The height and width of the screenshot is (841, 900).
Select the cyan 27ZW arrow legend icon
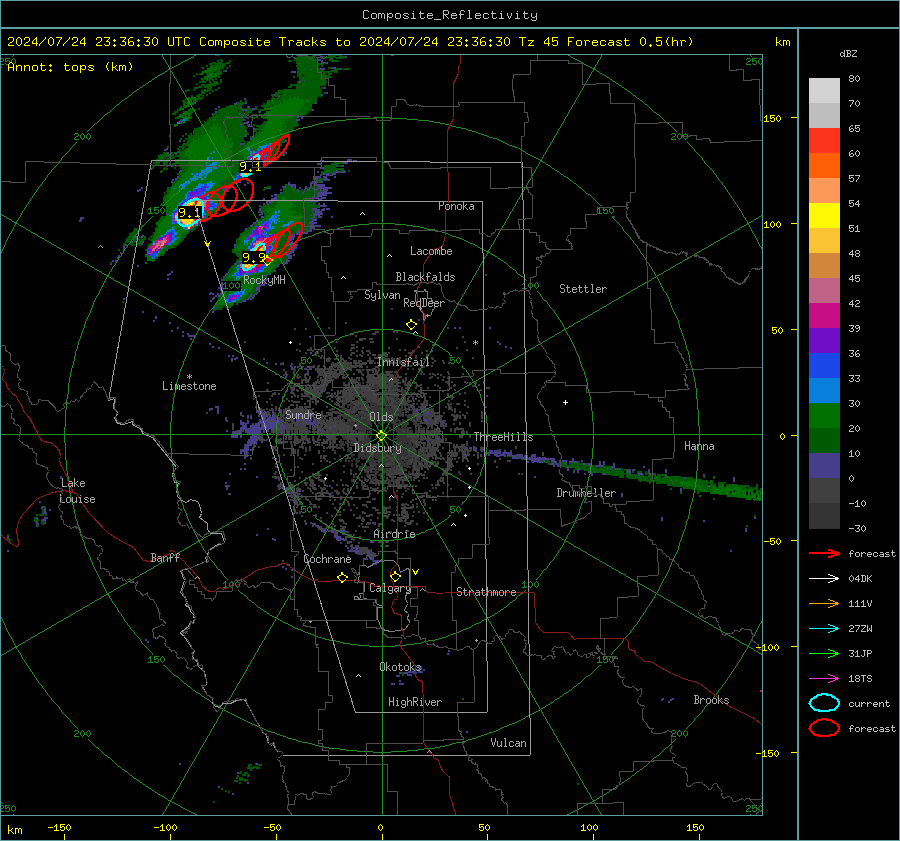pyautogui.click(x=824, y=629)
